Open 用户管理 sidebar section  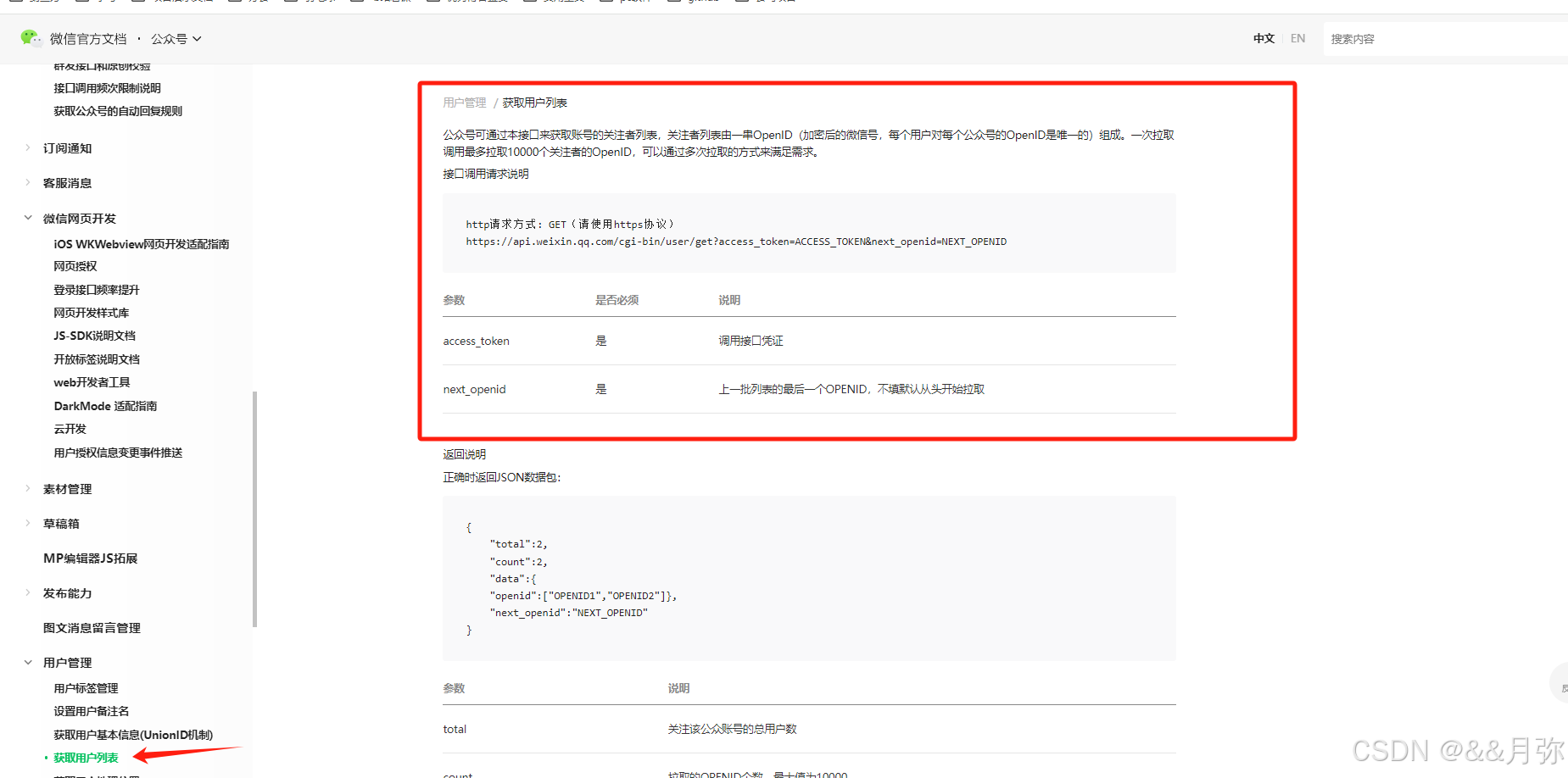tap(68, 663)
